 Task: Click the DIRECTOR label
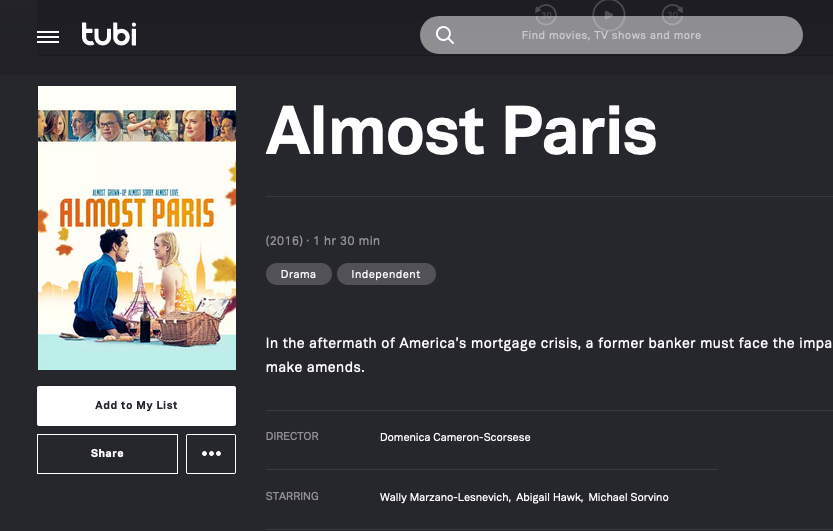point(292,436)
